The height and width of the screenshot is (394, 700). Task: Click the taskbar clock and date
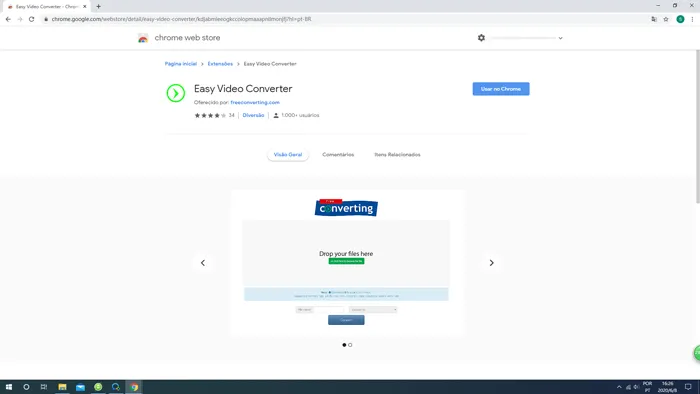pos(667,387)
